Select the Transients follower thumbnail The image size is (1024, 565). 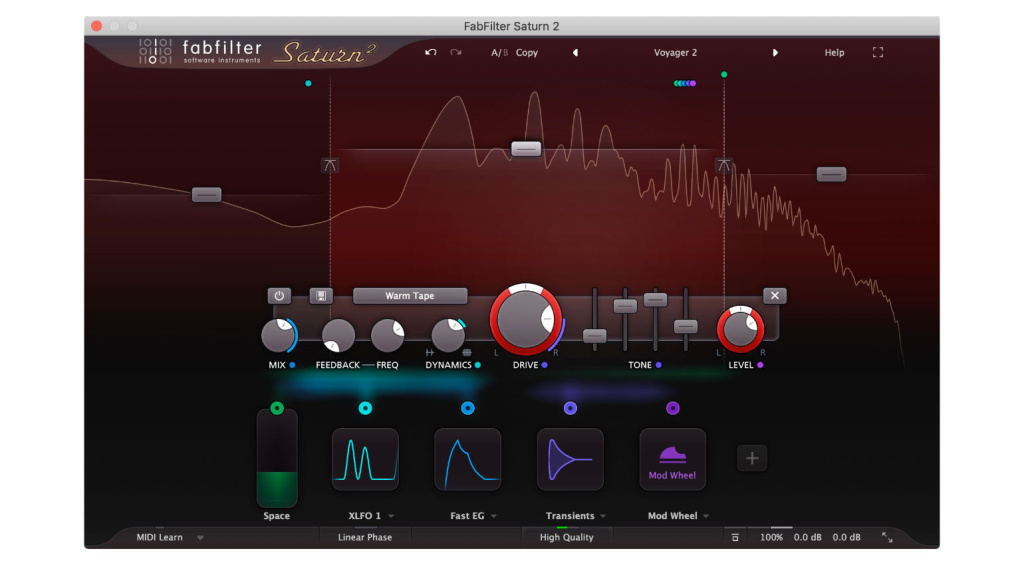[570, 459]
